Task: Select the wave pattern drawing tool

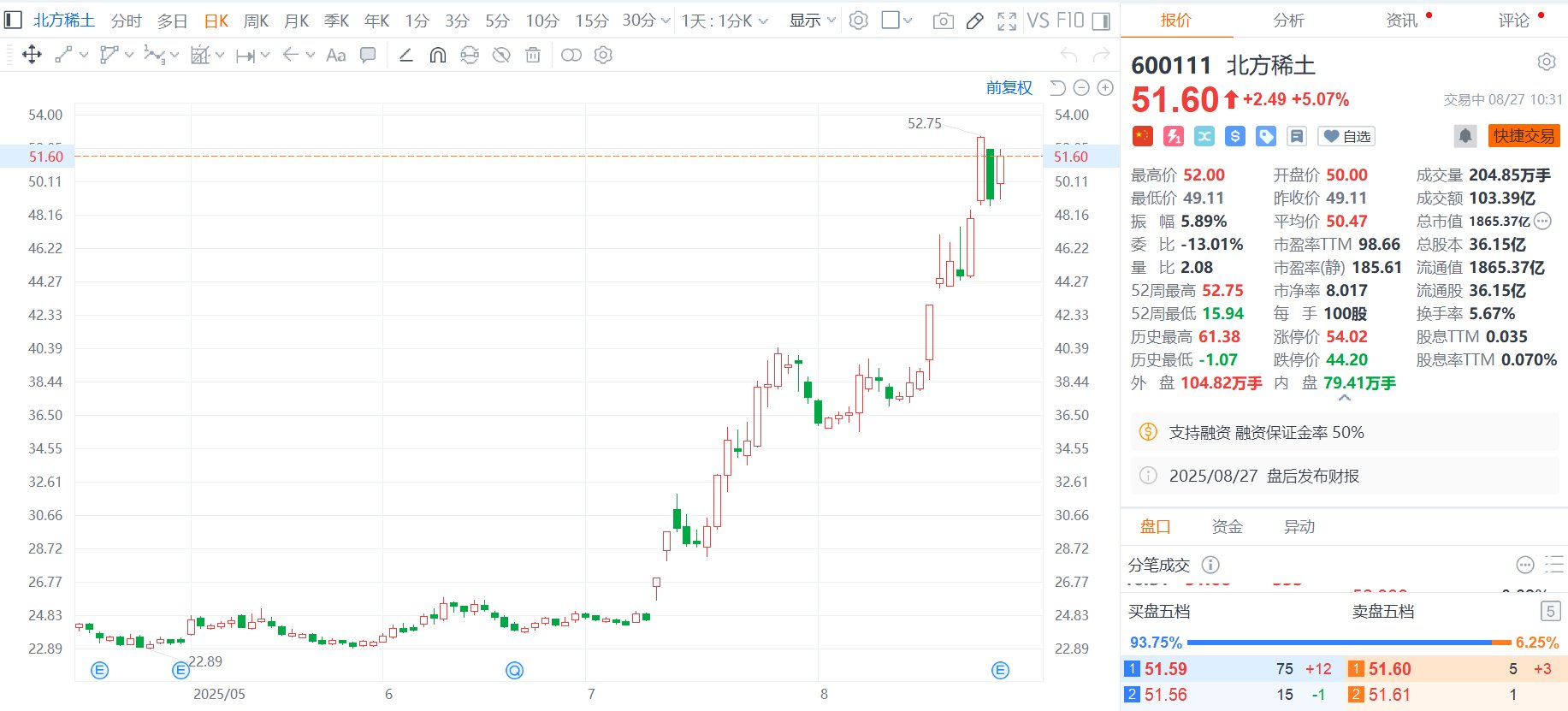Action: coord(154,55)
